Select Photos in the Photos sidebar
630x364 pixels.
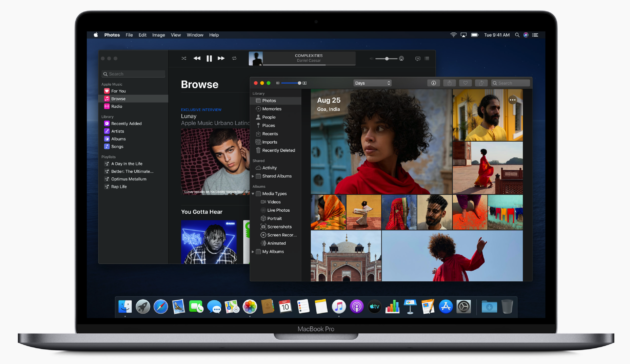[x=276, y=100]
